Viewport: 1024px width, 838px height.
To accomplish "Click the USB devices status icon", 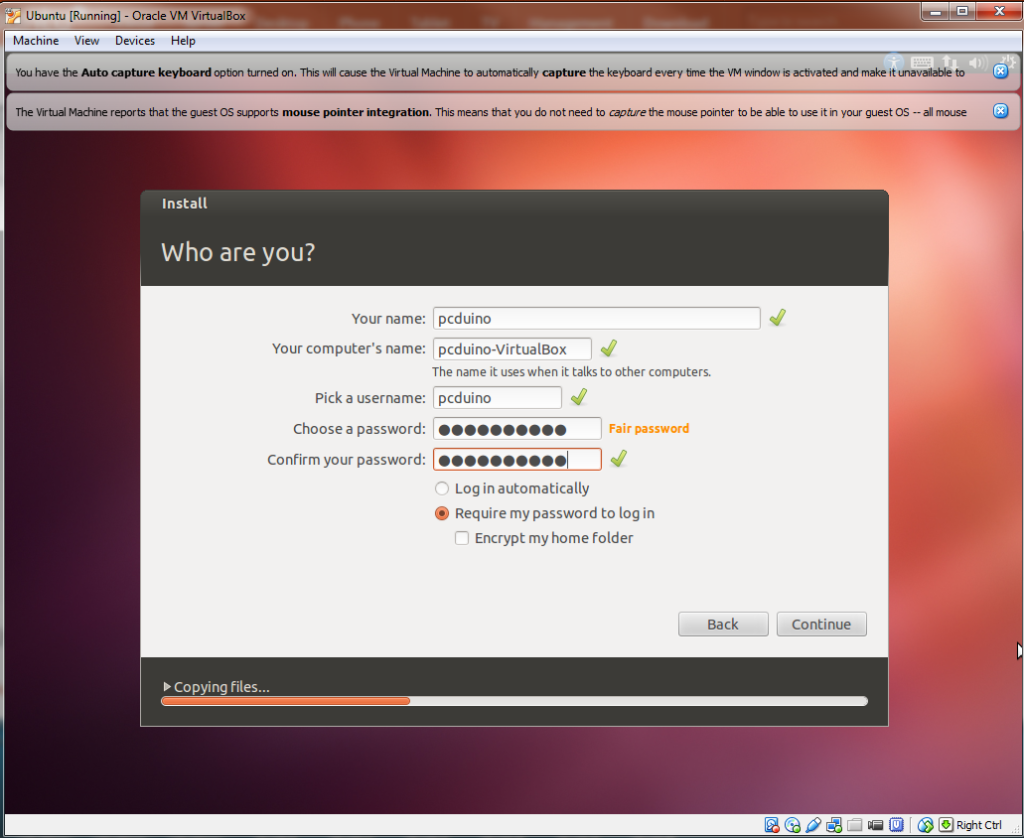I will [813, 825].
